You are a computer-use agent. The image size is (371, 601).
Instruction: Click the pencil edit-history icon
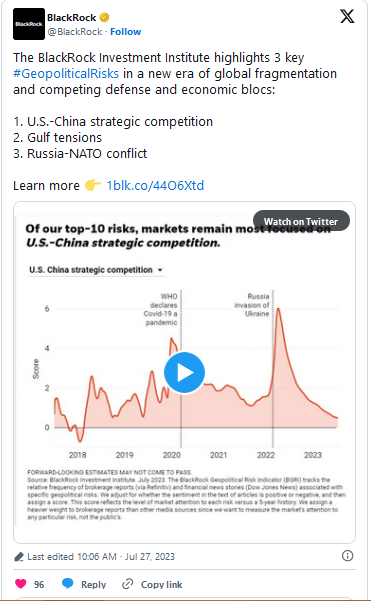pyautogui.click(x=19, y=557)
